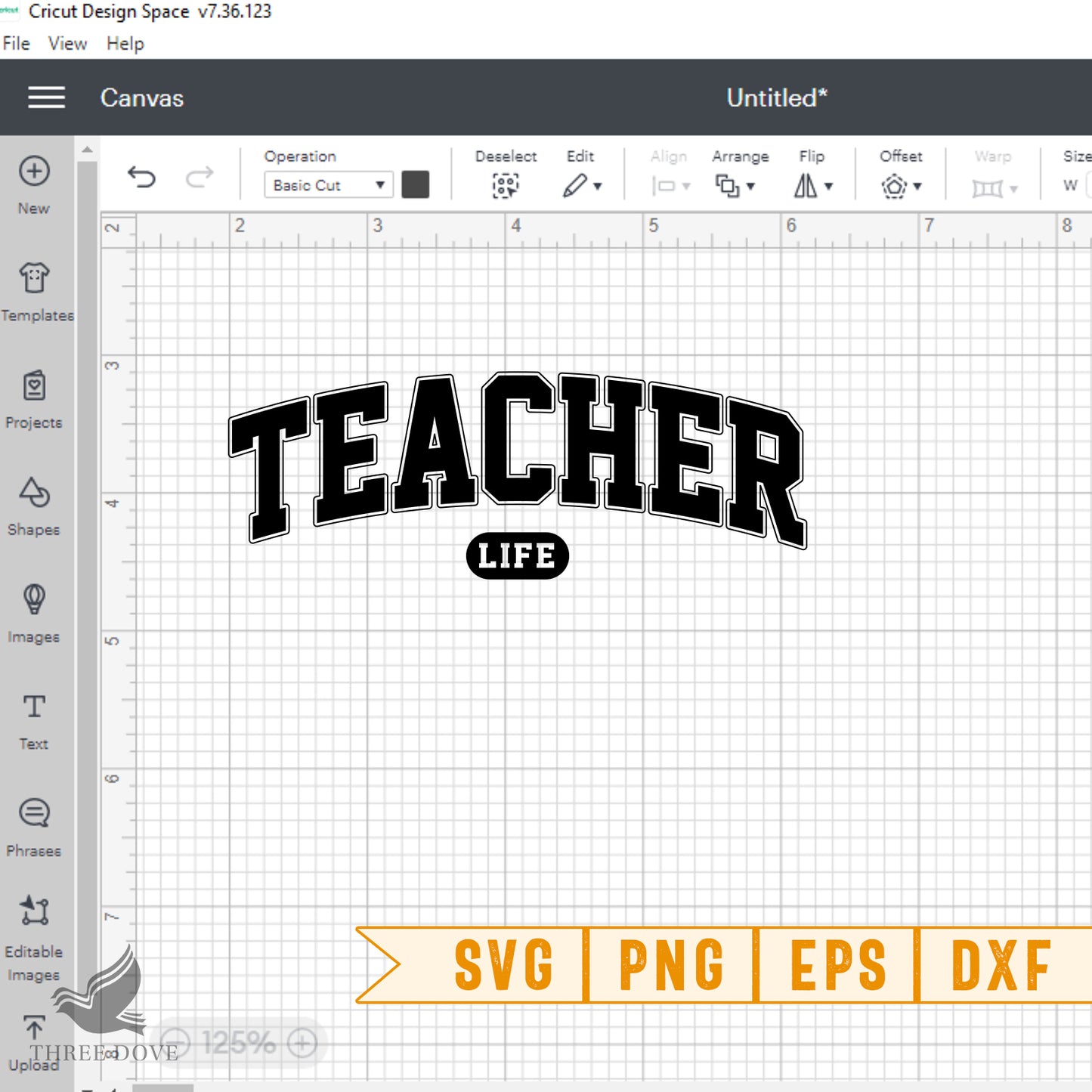Undo the last action
Image resolution: width=1092 pixels, height=1092 pixels.
[141, 178]
